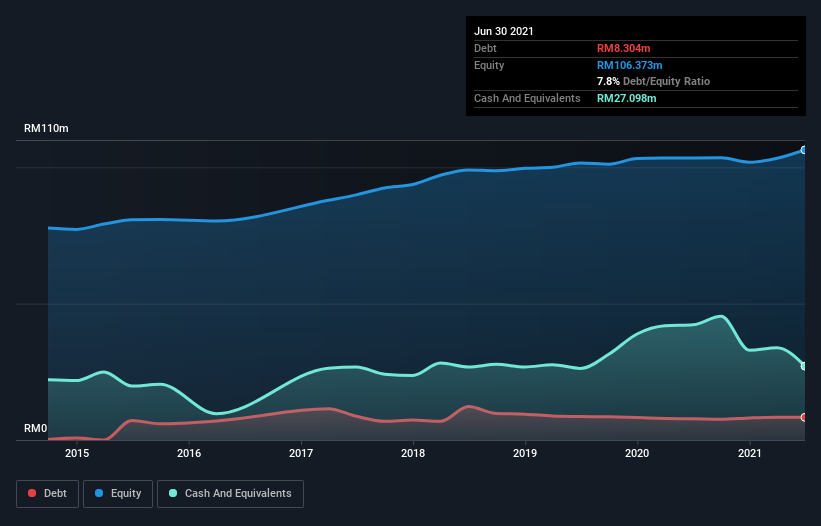This screenshot has height=526, width=821.
Task: Select the 2019 x-axis label
Action: [525, 454]
